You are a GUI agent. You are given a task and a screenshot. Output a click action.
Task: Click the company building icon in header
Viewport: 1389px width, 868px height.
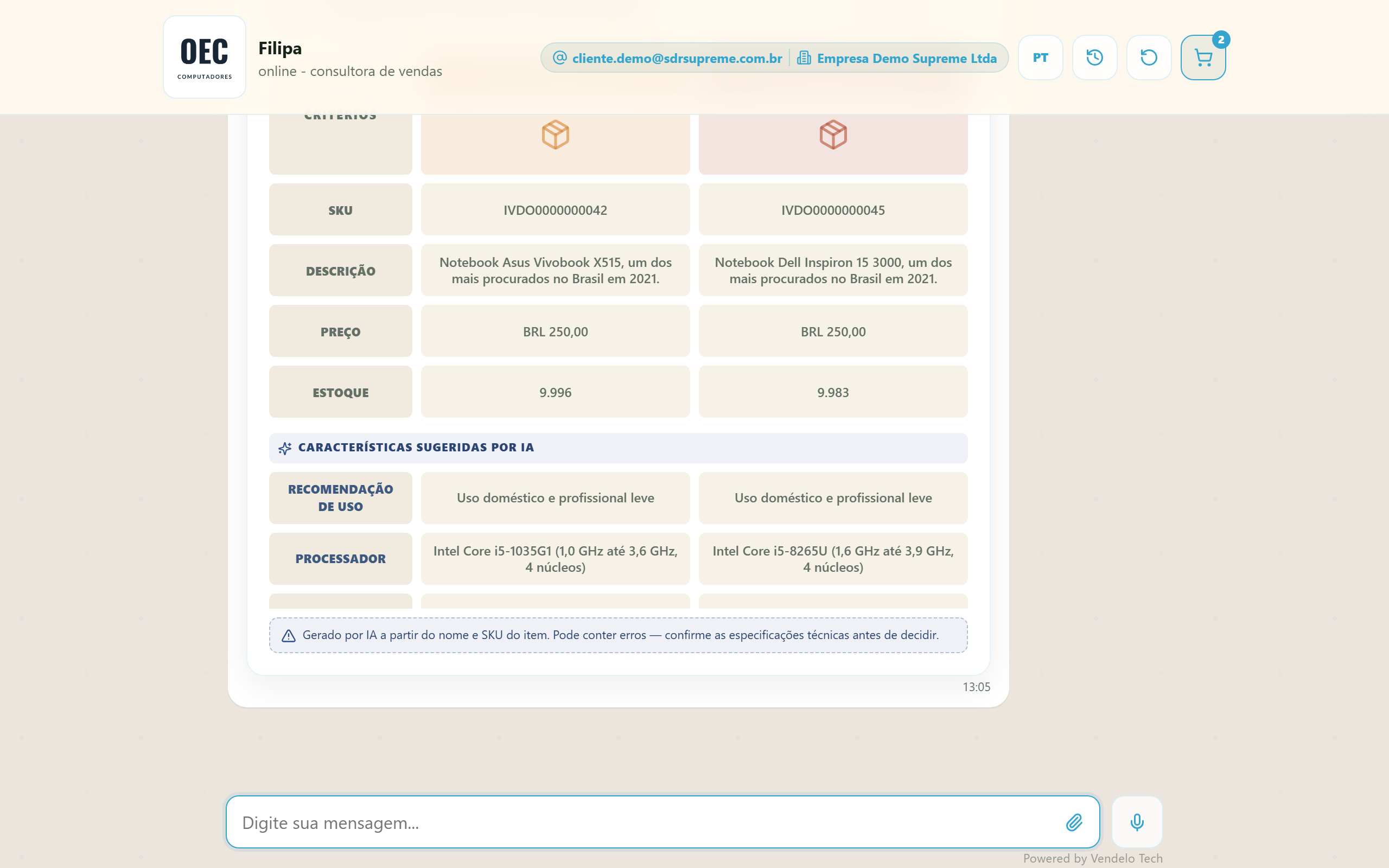point(804,58)
